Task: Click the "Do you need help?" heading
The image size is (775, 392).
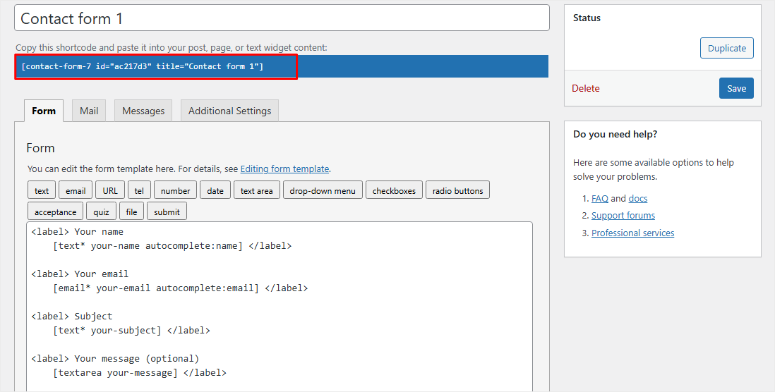Action: (x=615, y=134)
